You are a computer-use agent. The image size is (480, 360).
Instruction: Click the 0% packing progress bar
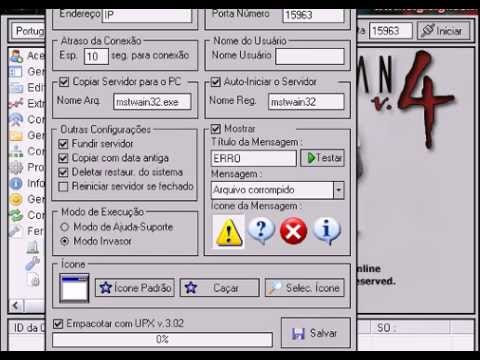tap(162, 340)
